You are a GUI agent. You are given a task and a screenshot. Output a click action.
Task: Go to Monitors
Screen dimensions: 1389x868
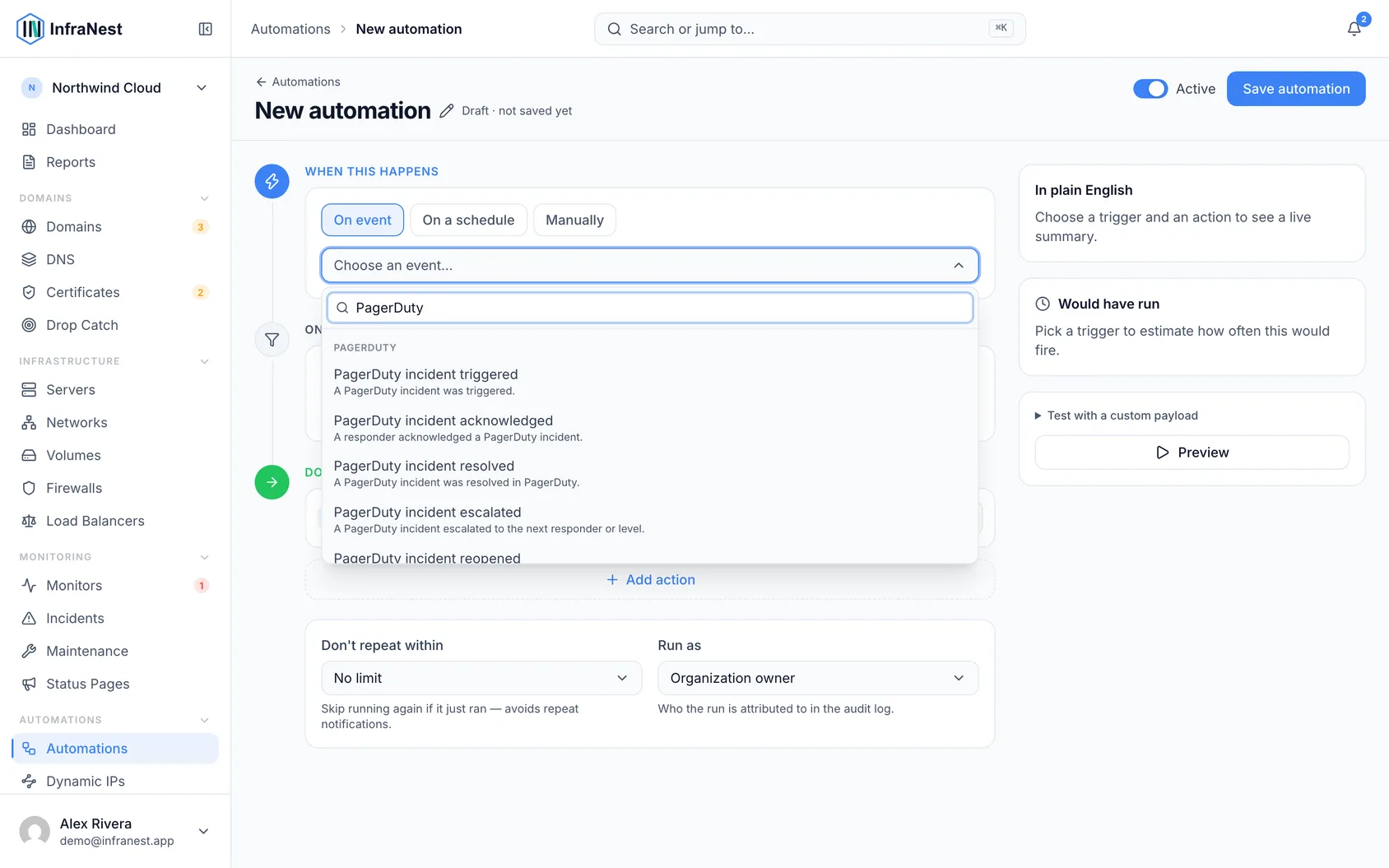pyautogui.click(x=115, y=586)
